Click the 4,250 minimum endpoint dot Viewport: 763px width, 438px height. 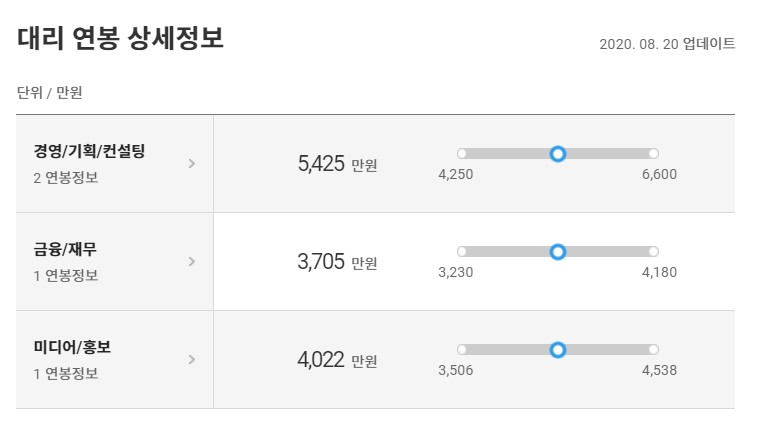462,154
